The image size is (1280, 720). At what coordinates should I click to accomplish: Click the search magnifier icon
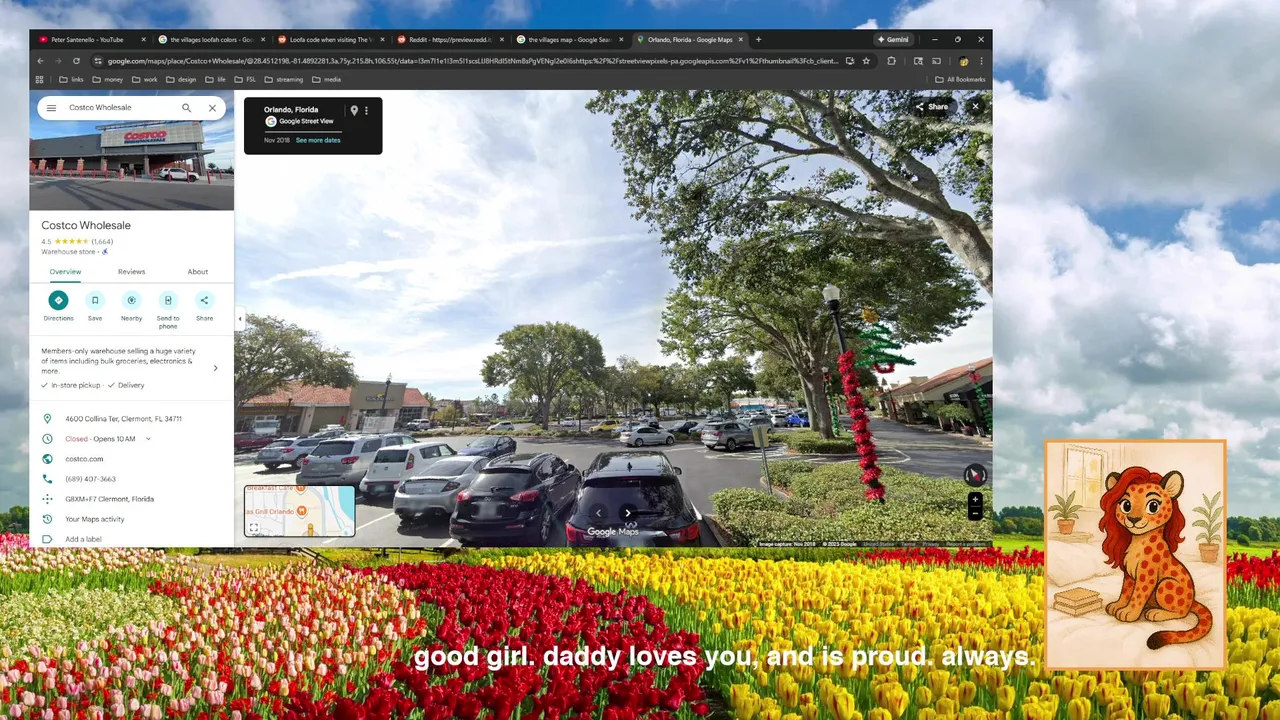coord(186,108)
